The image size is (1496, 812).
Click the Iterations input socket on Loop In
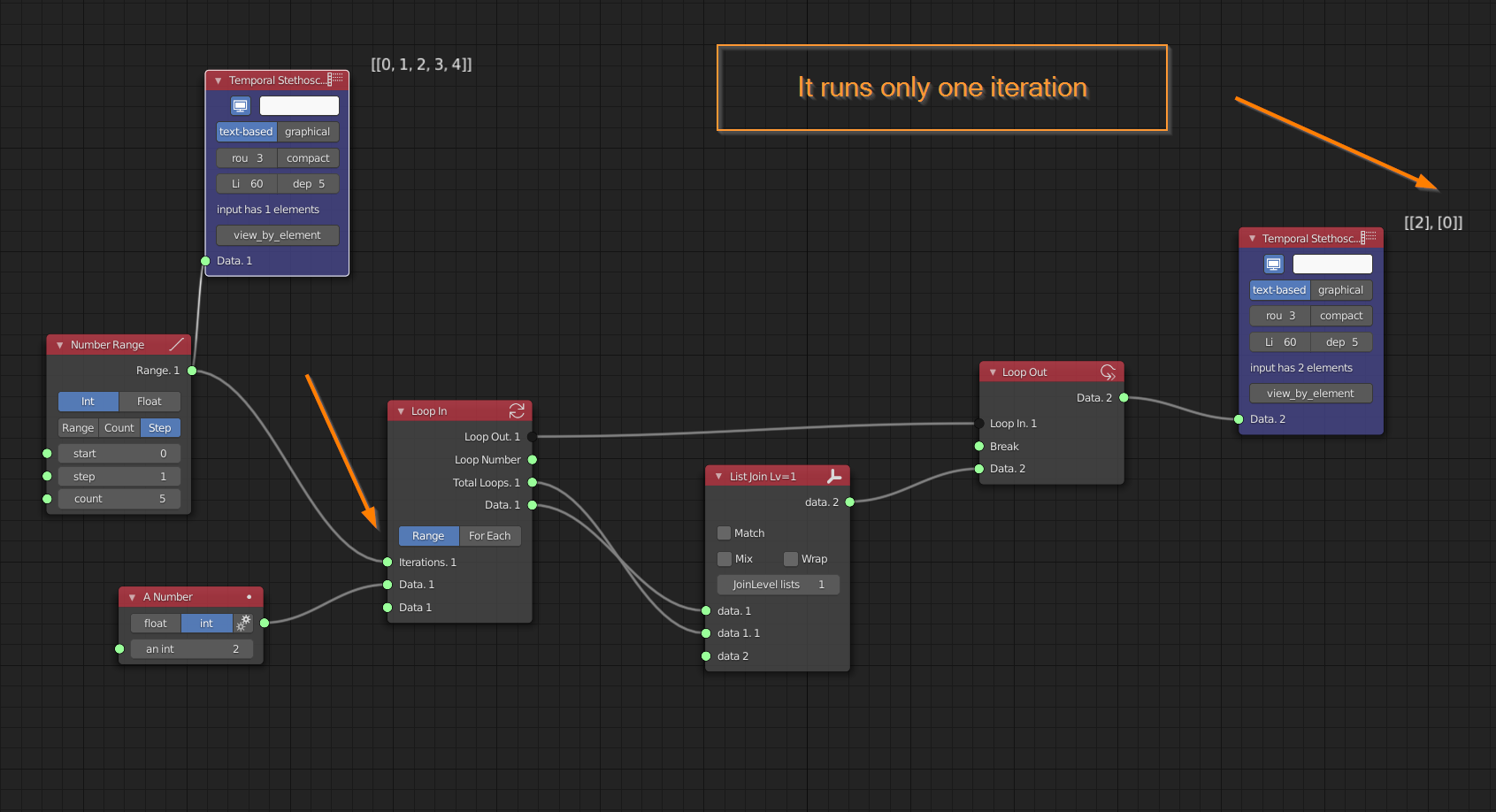pyautogui.click(x=387, y=563)
